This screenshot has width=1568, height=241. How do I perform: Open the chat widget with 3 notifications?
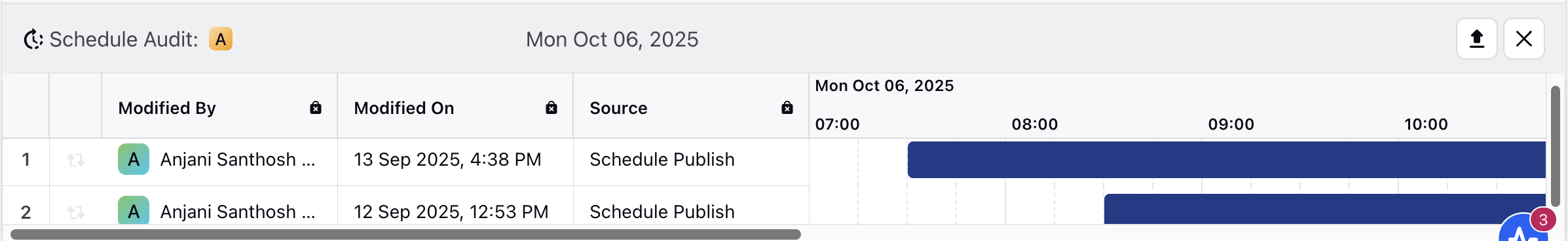[1526, 229]
